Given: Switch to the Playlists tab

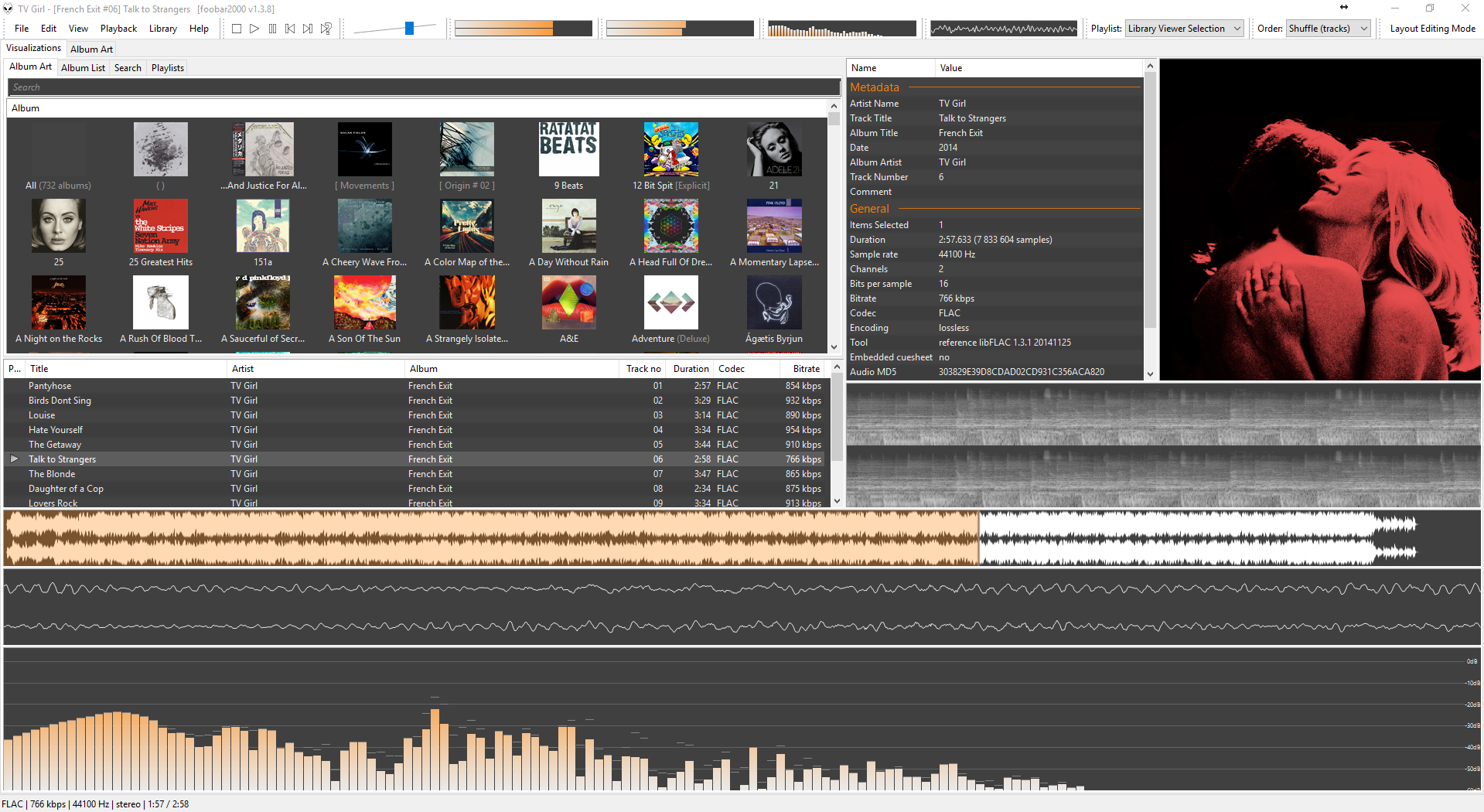Looking at the screenshot, I should (x=168, y=68).
